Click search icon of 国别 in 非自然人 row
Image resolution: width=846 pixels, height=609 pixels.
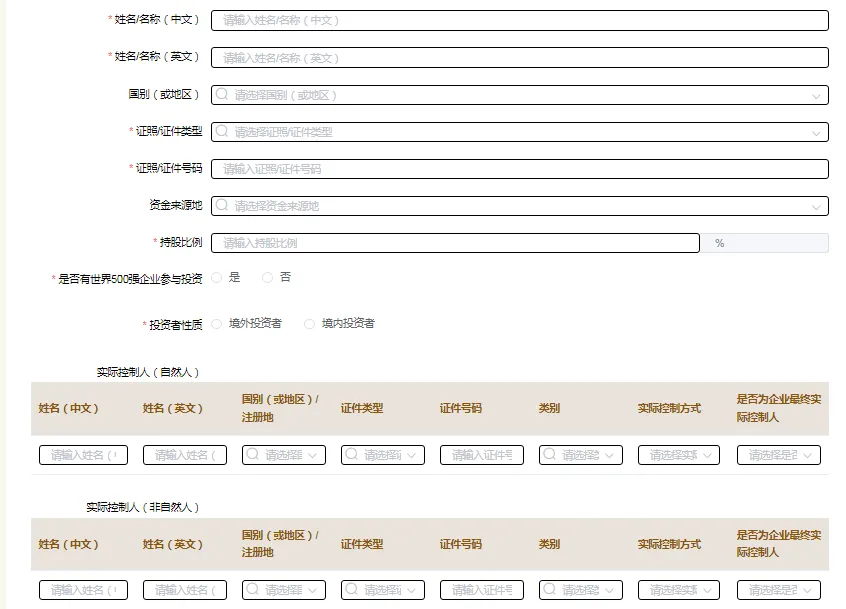pyautogui.click(x=253, y=589)
